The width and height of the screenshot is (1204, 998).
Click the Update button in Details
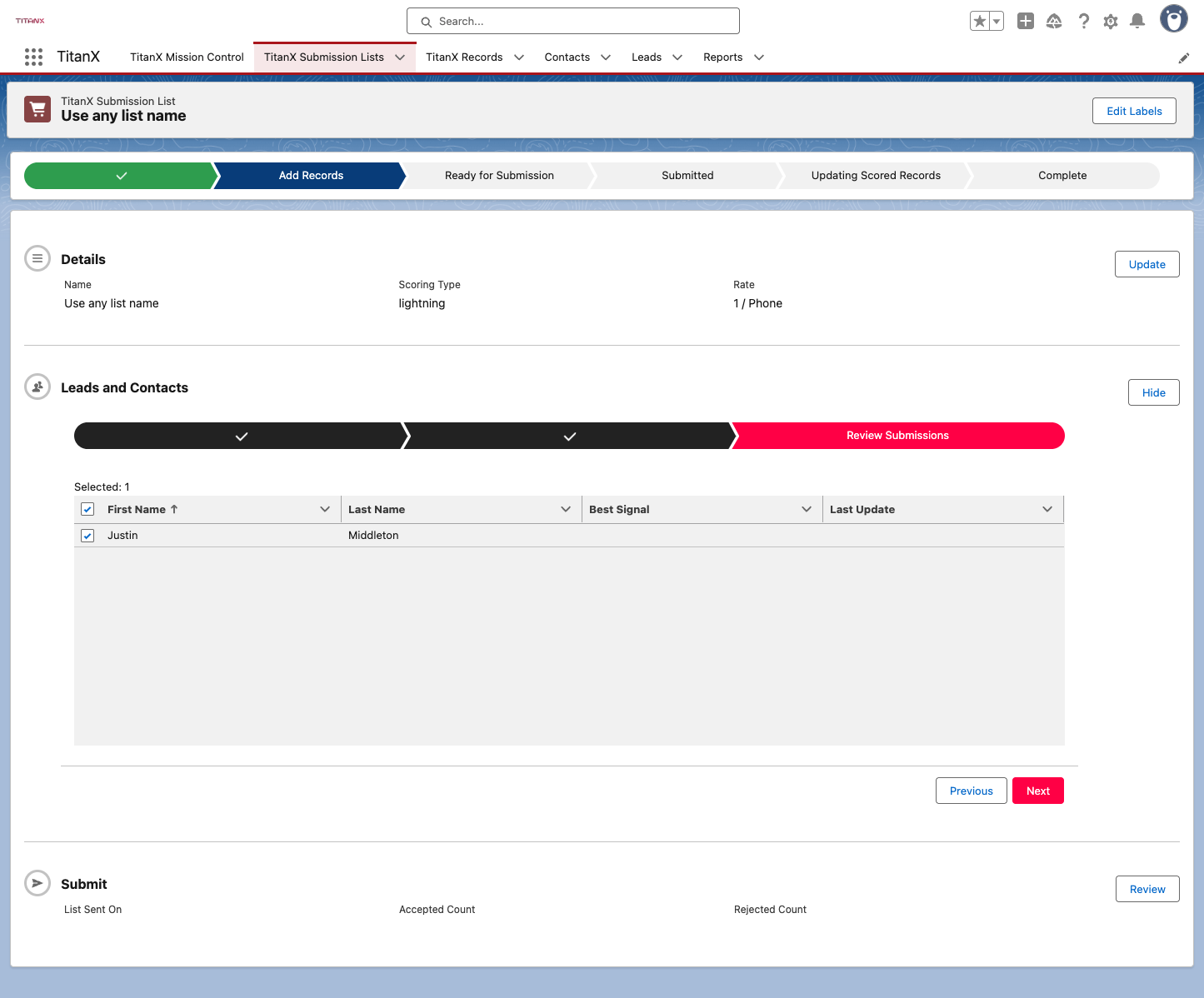(x=1147, y=264)
